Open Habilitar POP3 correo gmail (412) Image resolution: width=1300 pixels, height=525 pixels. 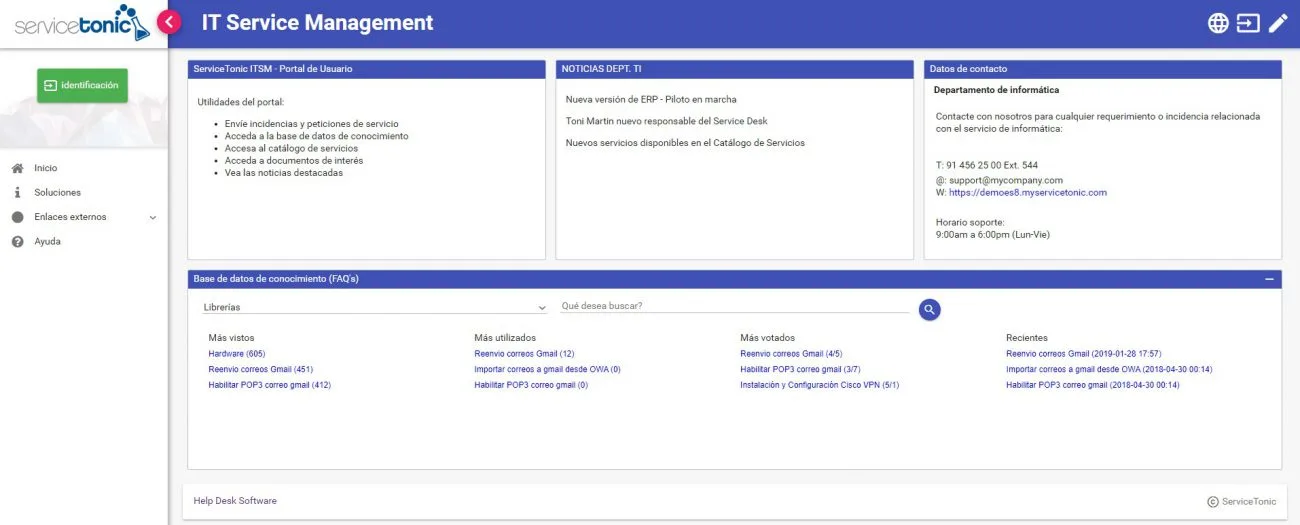point(269,385)
